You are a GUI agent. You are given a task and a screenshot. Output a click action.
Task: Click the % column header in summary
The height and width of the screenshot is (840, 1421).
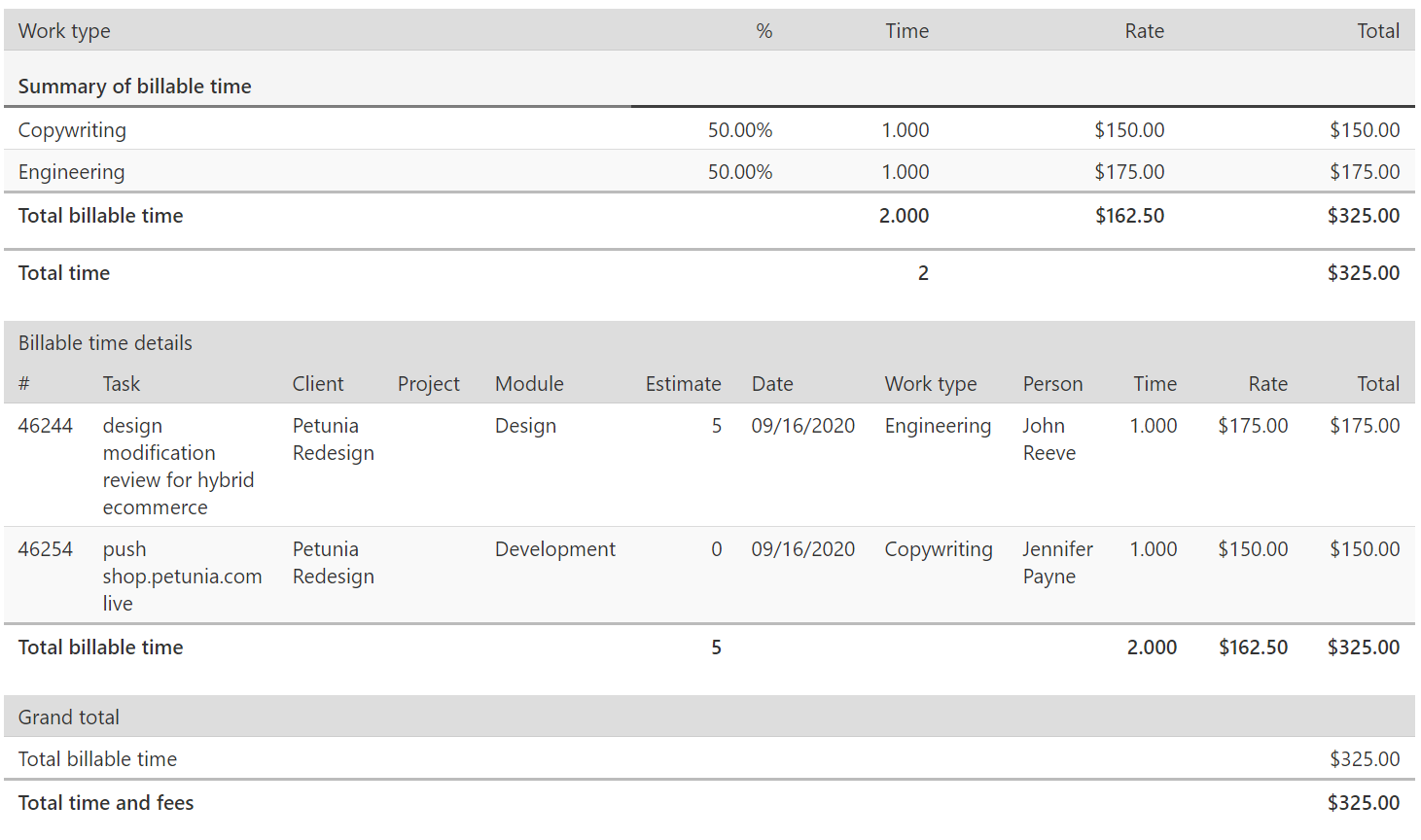click(764, 31)
